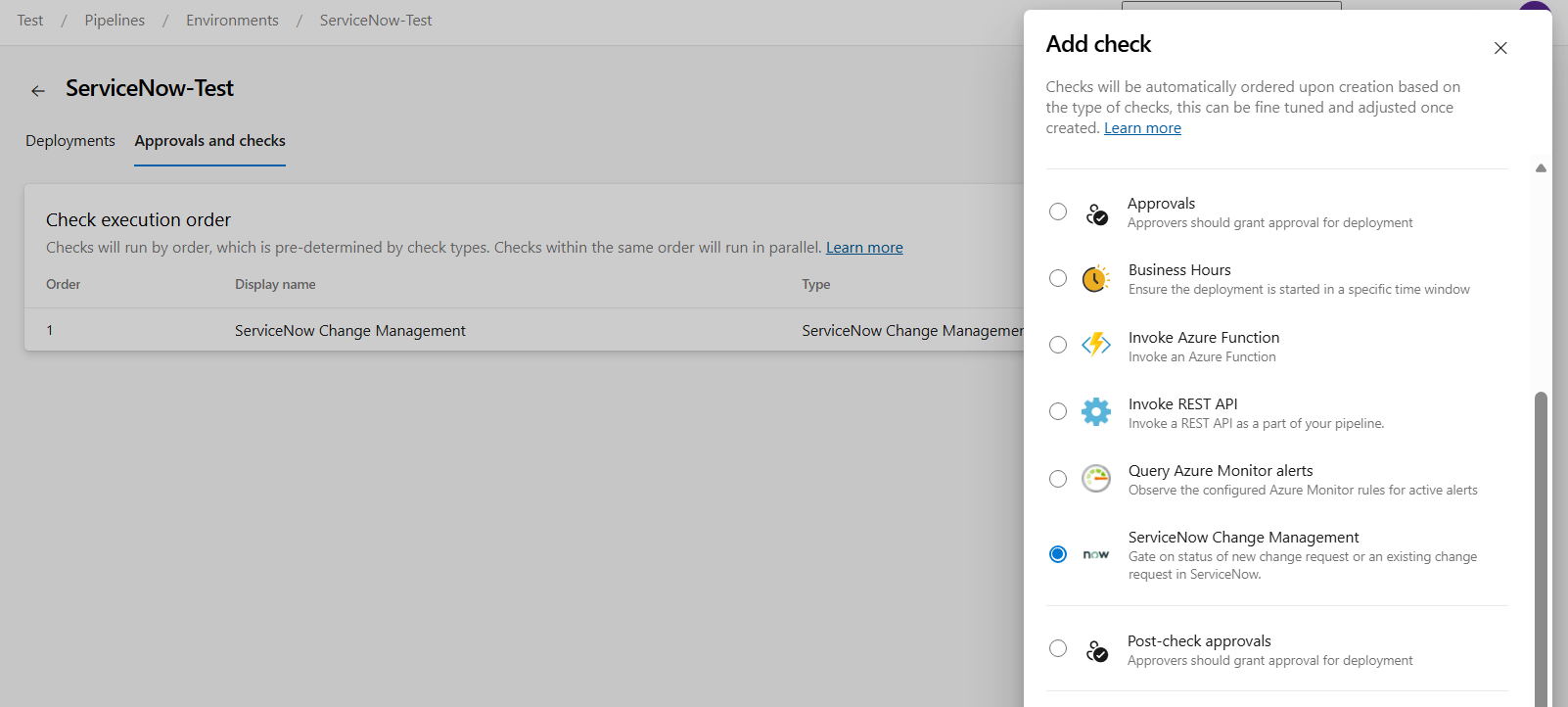Open Environments from the breadcrumb
This screenshot has height=707, width=1568.
pyautogui.click(x=232, y=21)
